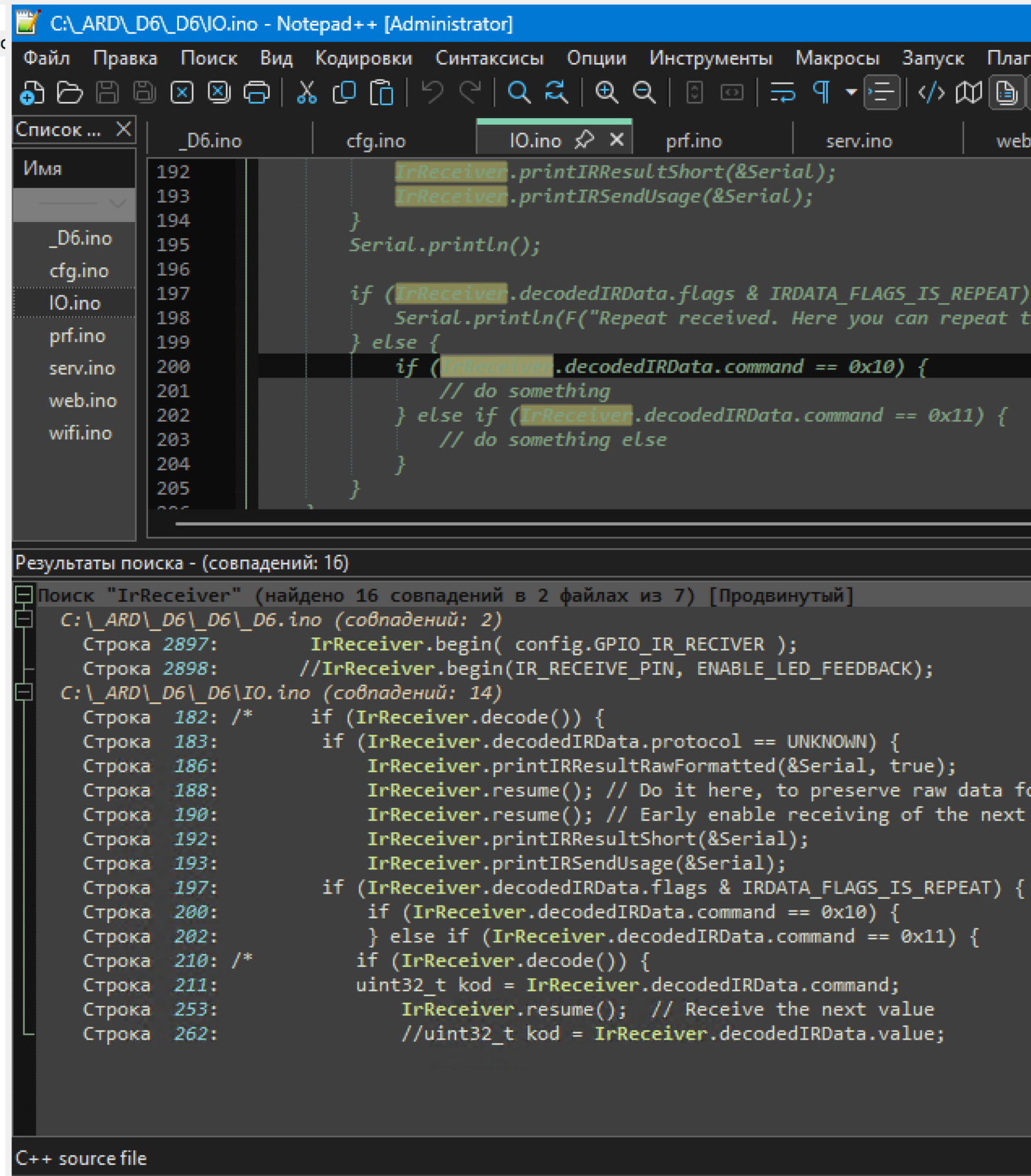
Task: Close the IO.ino tab
Action: coord(617,140)
